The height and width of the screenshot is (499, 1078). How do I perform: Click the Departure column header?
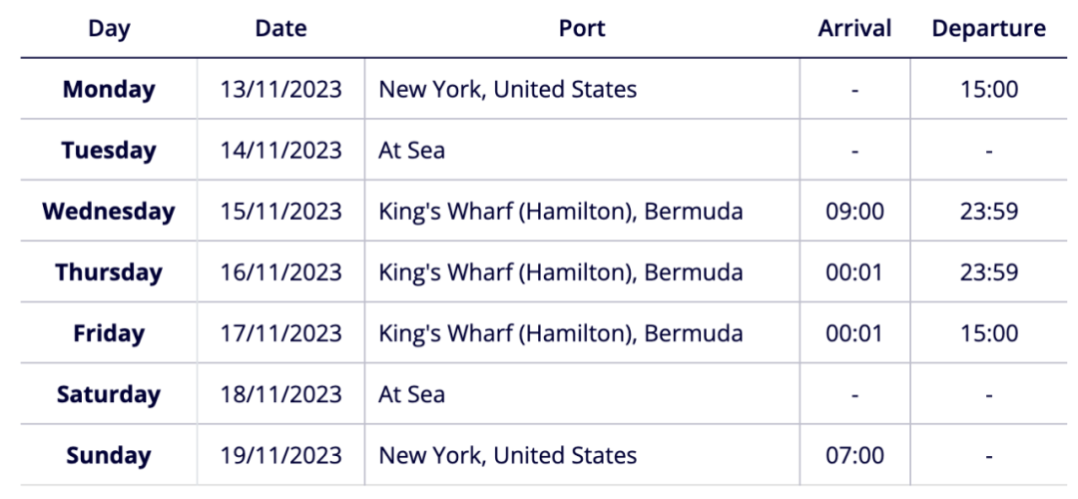[989, 29]
